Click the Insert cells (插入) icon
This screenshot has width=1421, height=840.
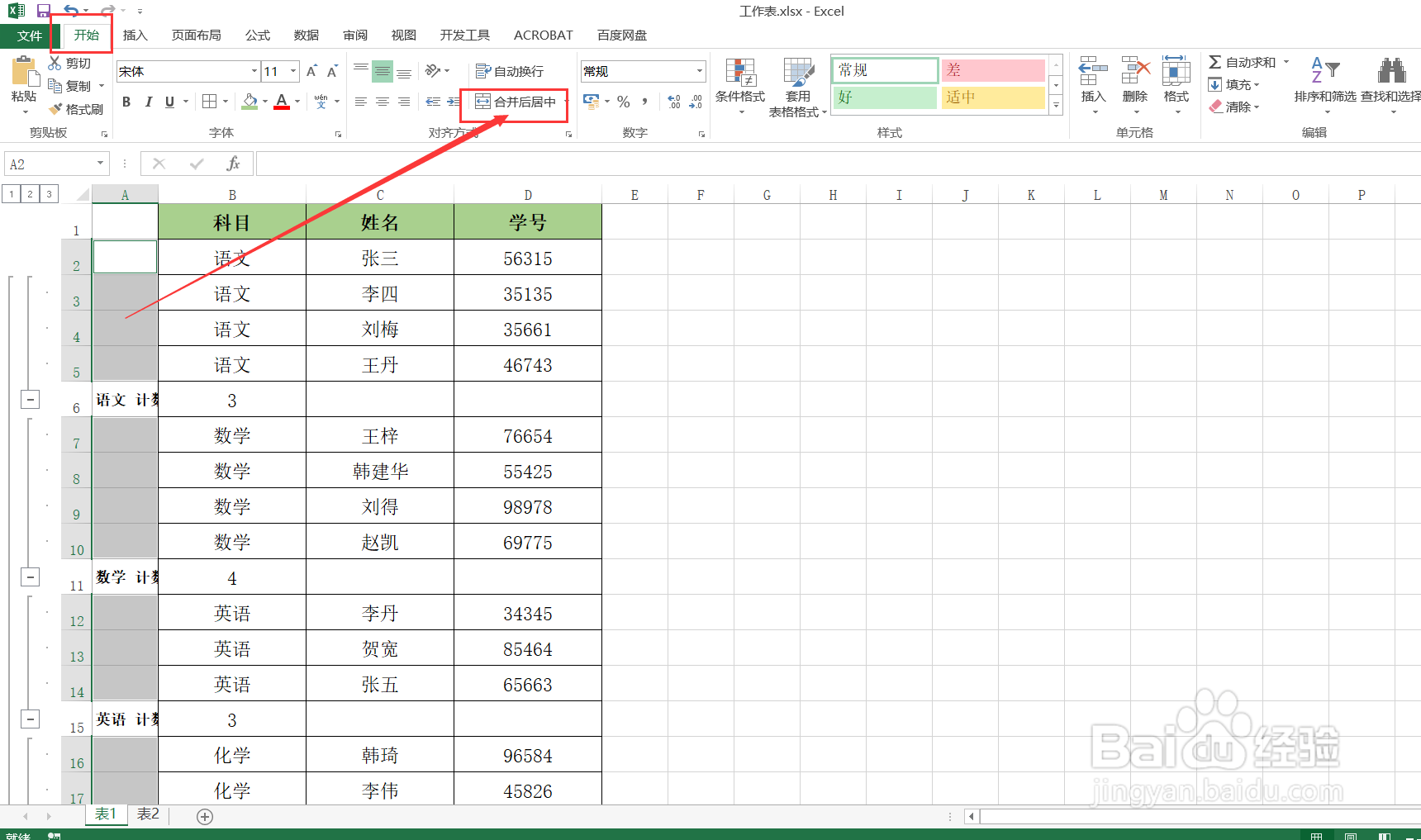point(1093,73)
